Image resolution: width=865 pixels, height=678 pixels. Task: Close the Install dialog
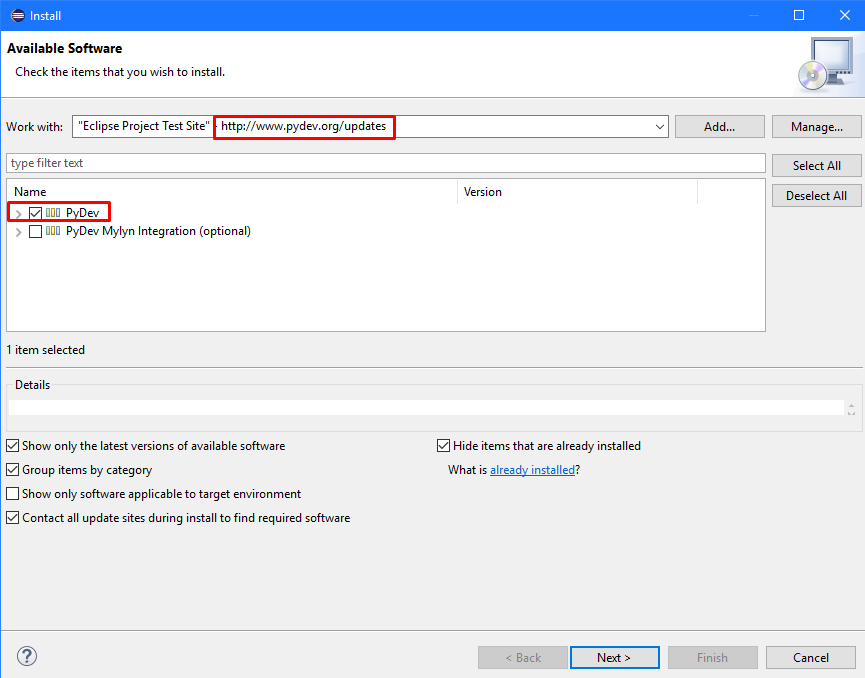pos(845,15)
